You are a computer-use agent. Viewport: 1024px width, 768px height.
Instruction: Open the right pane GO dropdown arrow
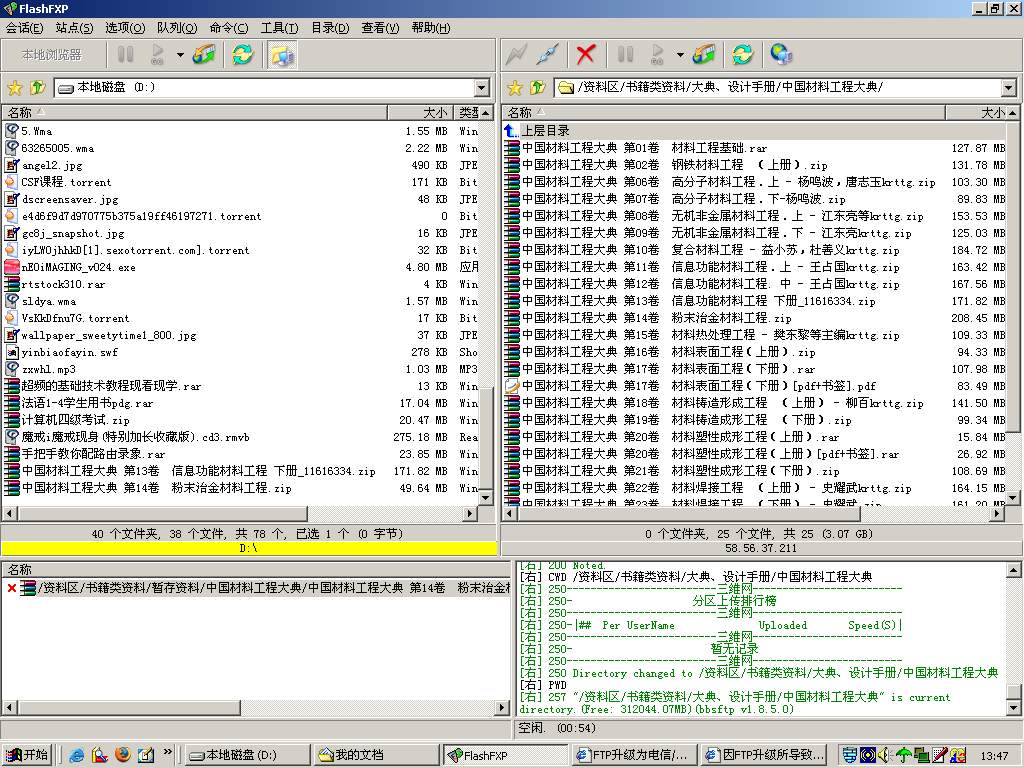pyautogui.click(x=680, y=55)
